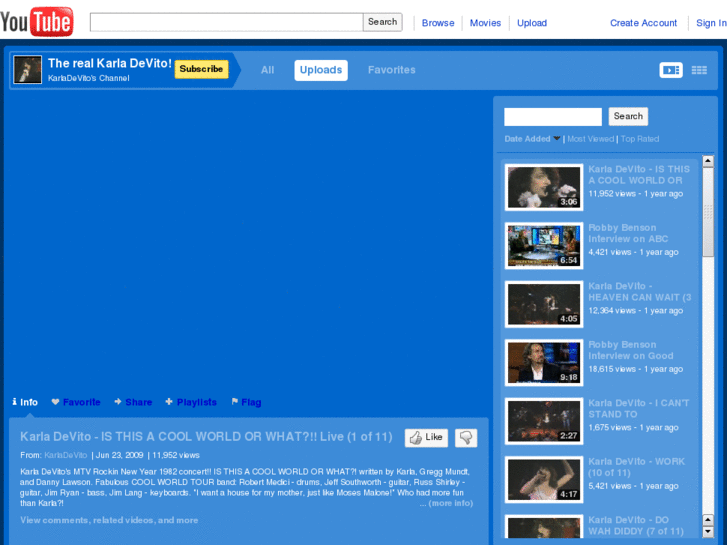Click title 'Robby Benson Interview on Good'
The height and width of the screenshot is (545, 727).
point(631,350)
